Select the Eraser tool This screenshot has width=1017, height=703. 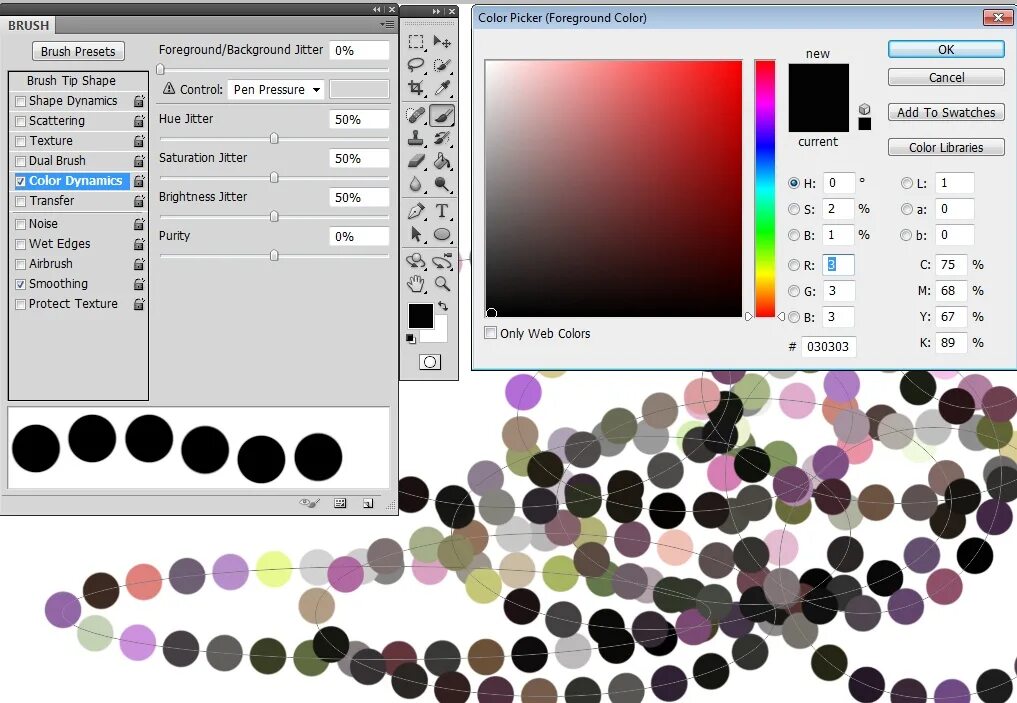(417, 160)
